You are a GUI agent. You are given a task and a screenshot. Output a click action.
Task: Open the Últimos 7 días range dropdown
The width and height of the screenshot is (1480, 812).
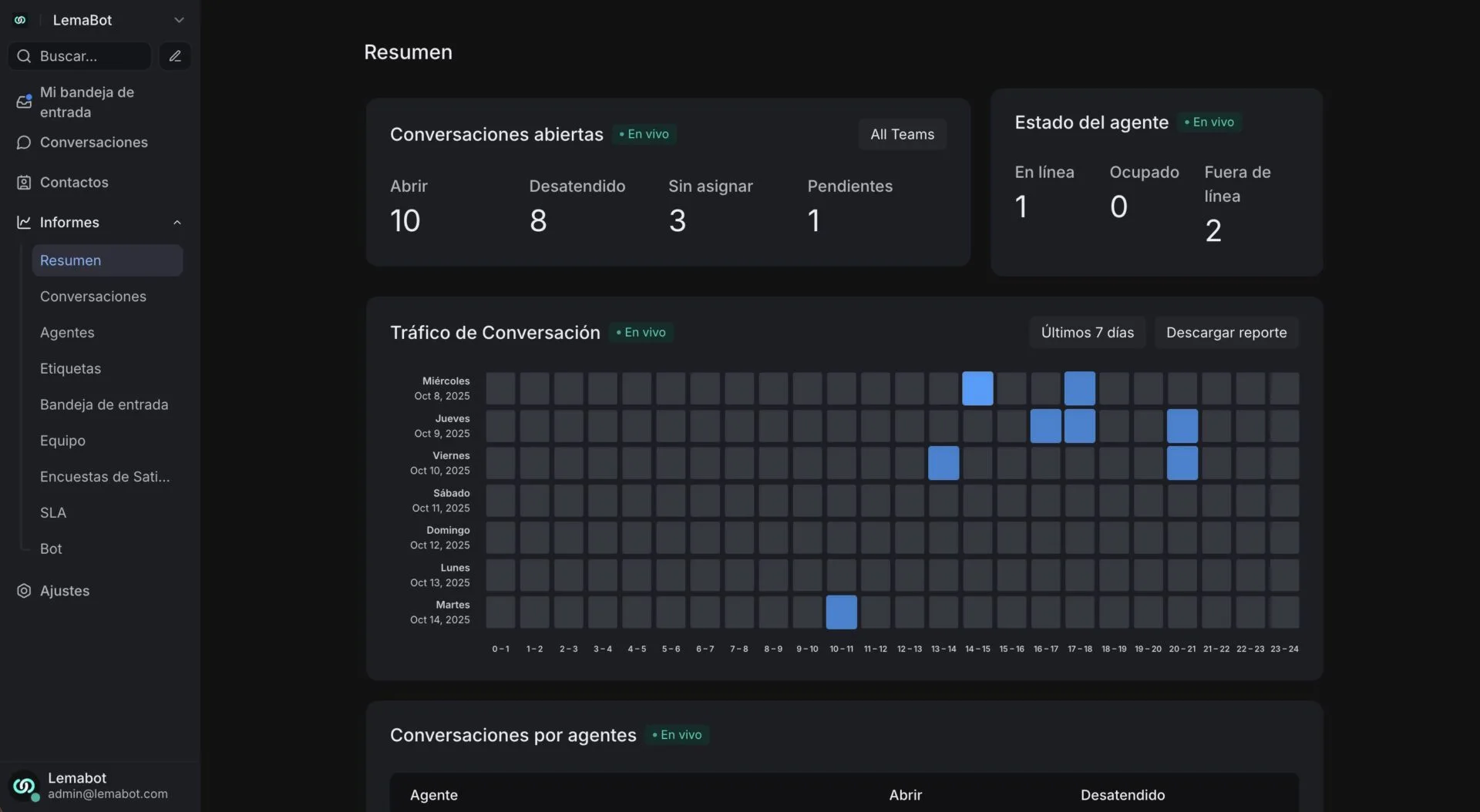[1087, 333]
